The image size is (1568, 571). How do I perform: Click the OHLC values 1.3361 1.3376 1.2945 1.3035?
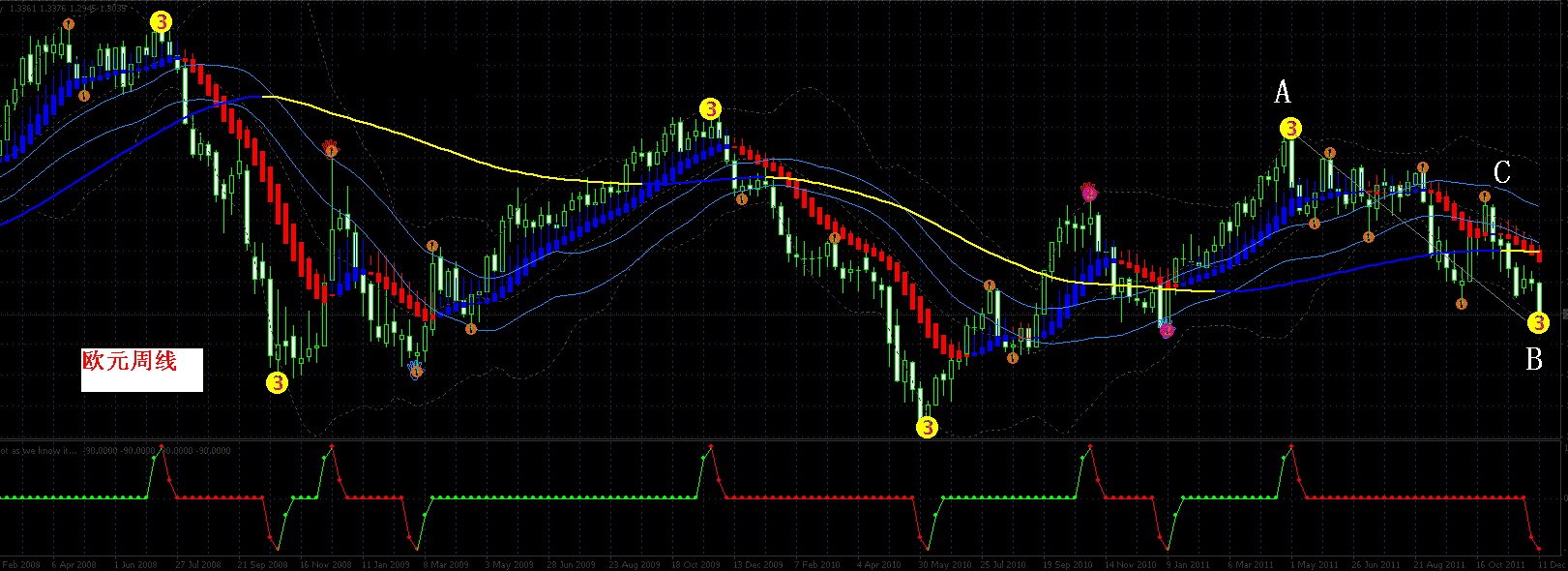pos(67,8)
